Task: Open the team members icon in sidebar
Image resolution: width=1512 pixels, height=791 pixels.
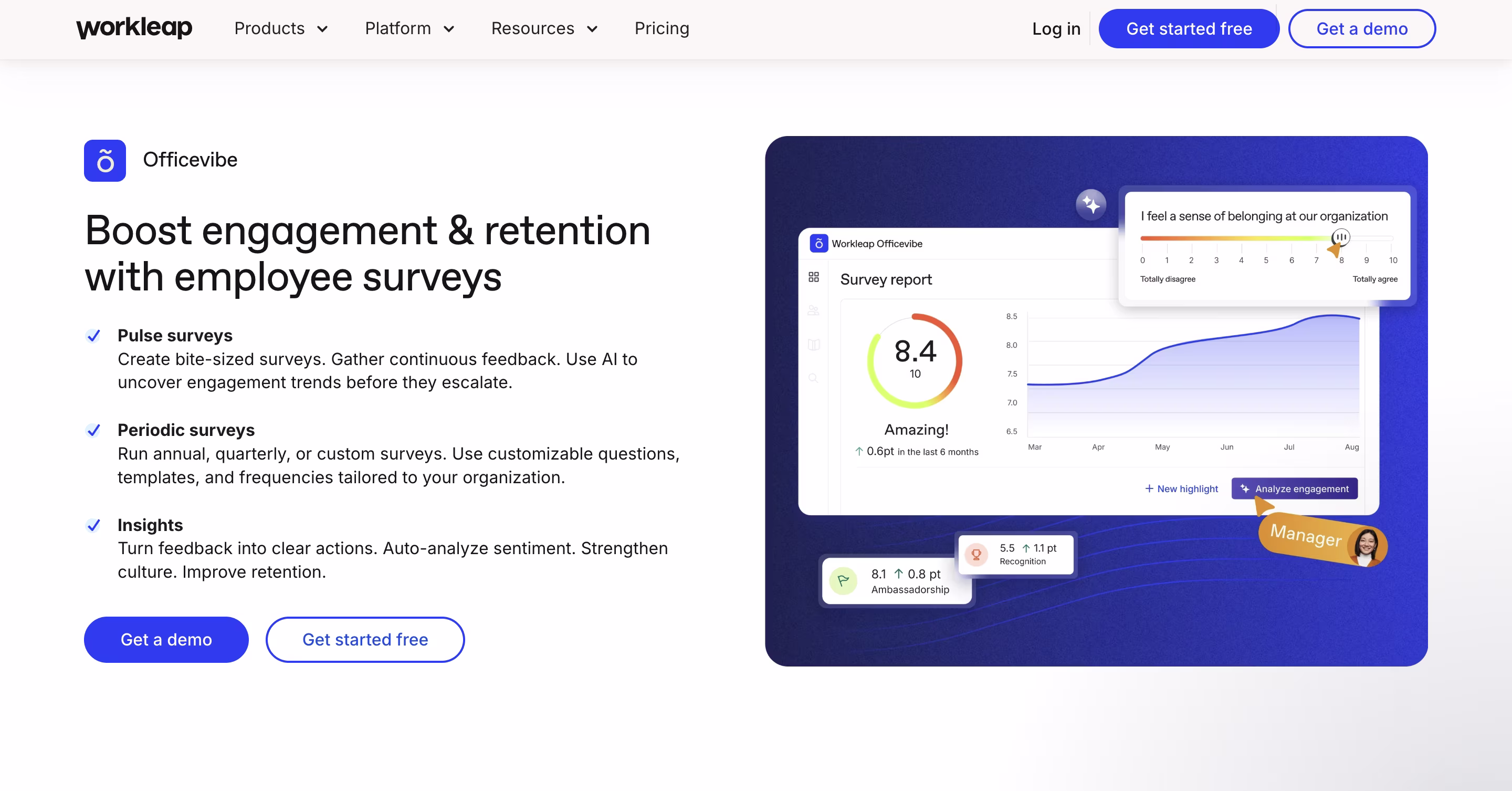Action: [814, 310]
